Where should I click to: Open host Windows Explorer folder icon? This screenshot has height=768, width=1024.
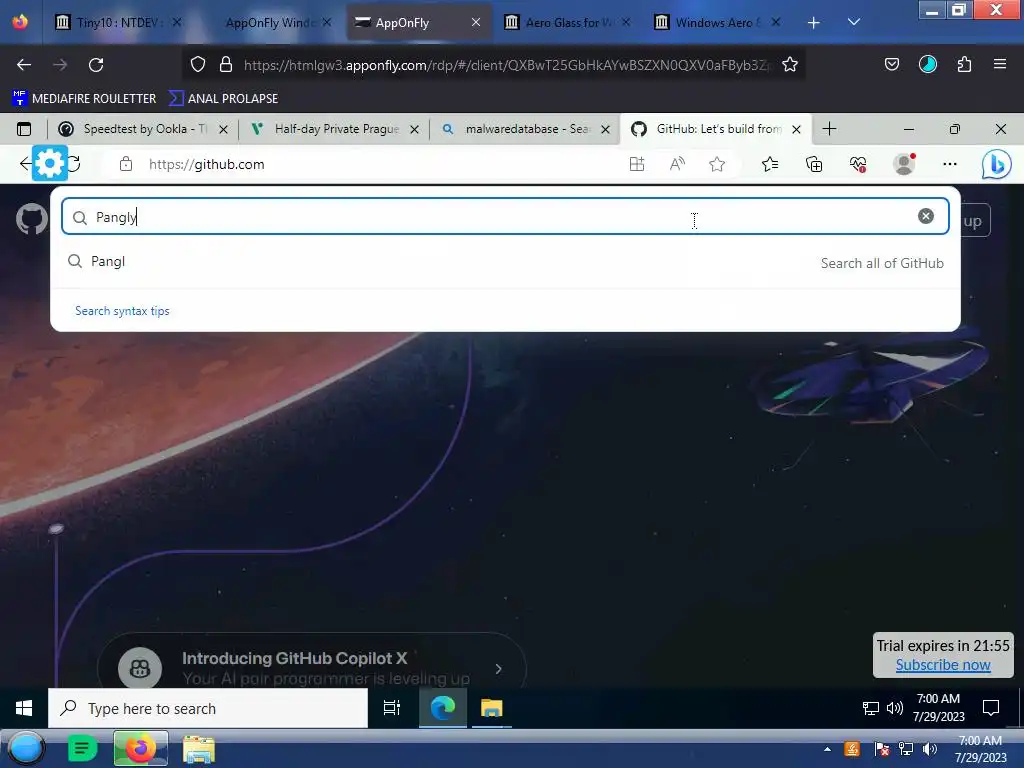(199, 750)
